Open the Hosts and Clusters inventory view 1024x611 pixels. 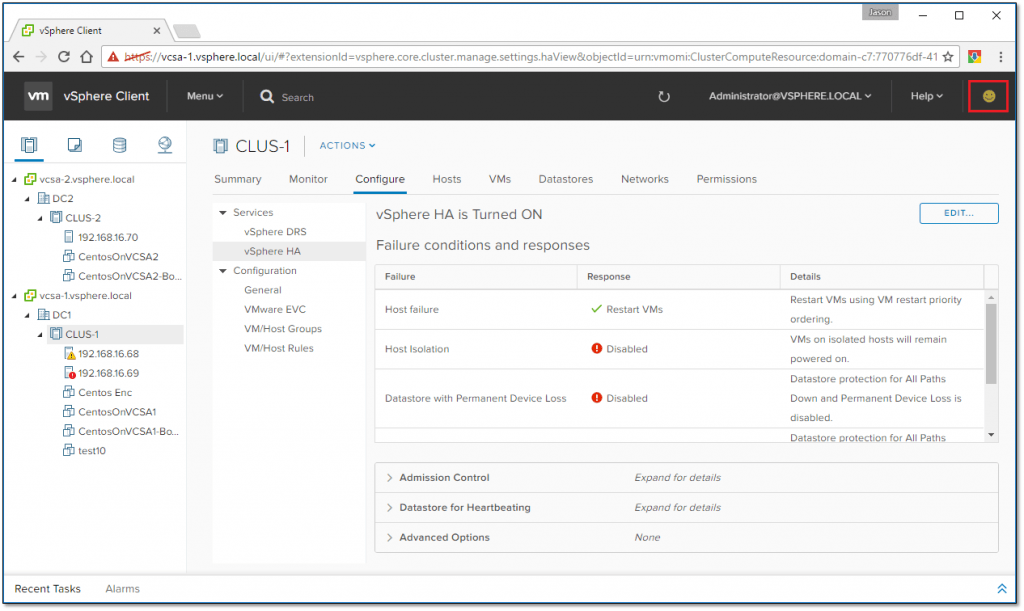pyautogui.click(x=29, y=145)
